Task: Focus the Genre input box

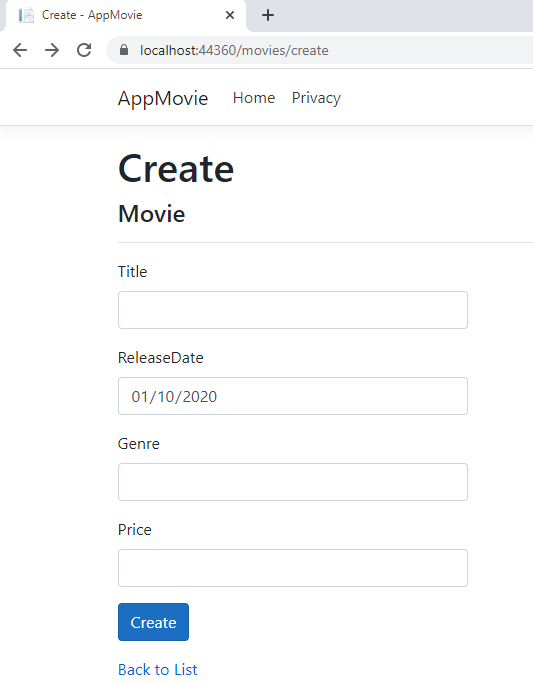Action: point(293,482)
